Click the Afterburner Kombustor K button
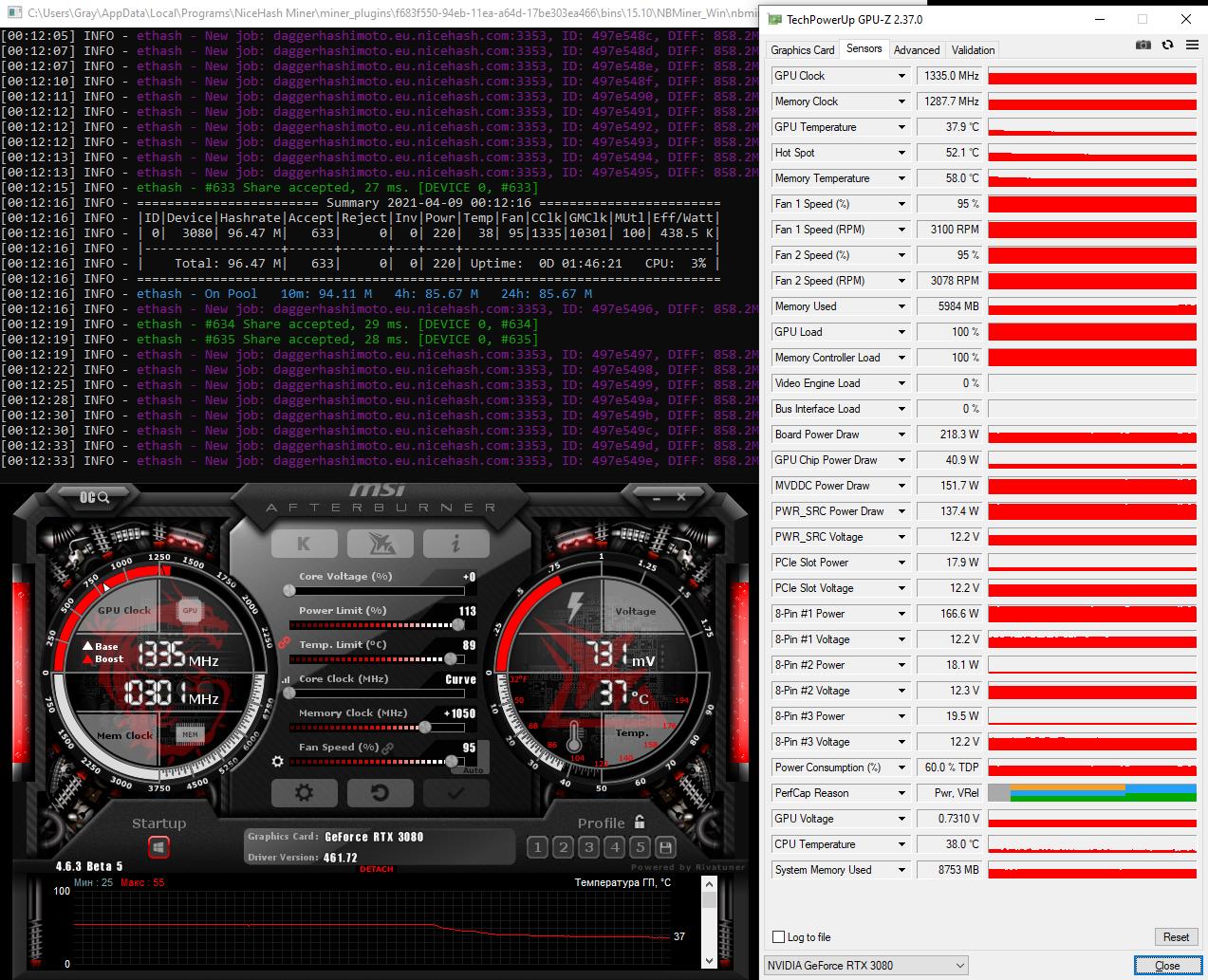The height and width of the screenshot is (980, 1208). click(x=304, y=544)
